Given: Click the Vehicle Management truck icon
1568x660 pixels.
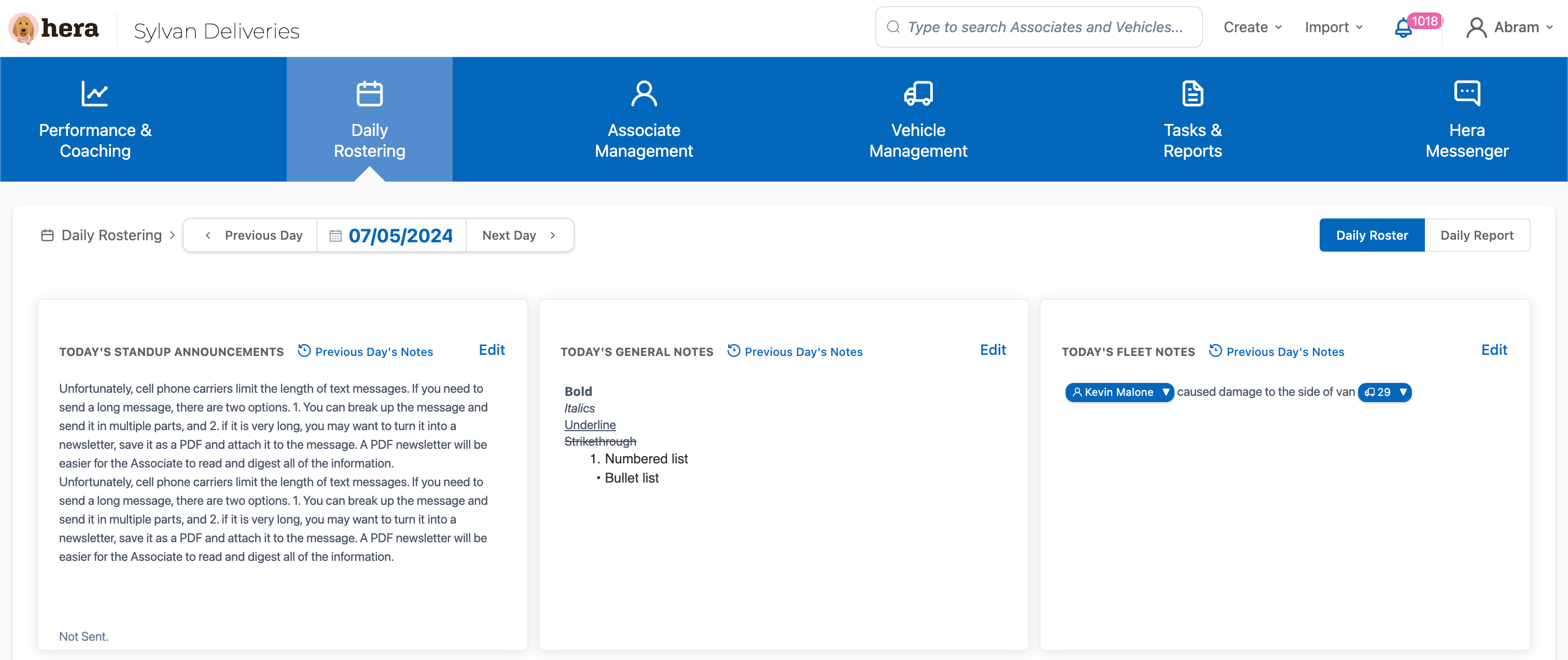Looking at the screenshot, I should point(918,94).
